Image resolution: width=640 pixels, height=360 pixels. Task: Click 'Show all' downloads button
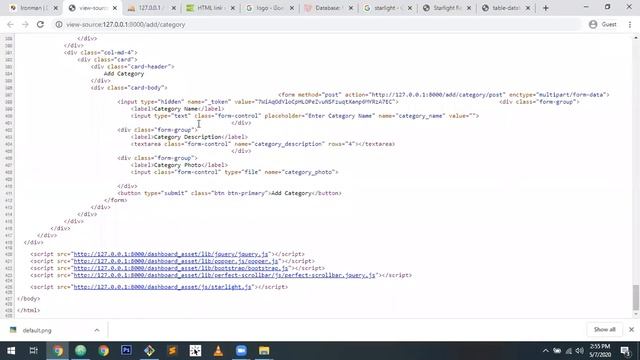604,329
